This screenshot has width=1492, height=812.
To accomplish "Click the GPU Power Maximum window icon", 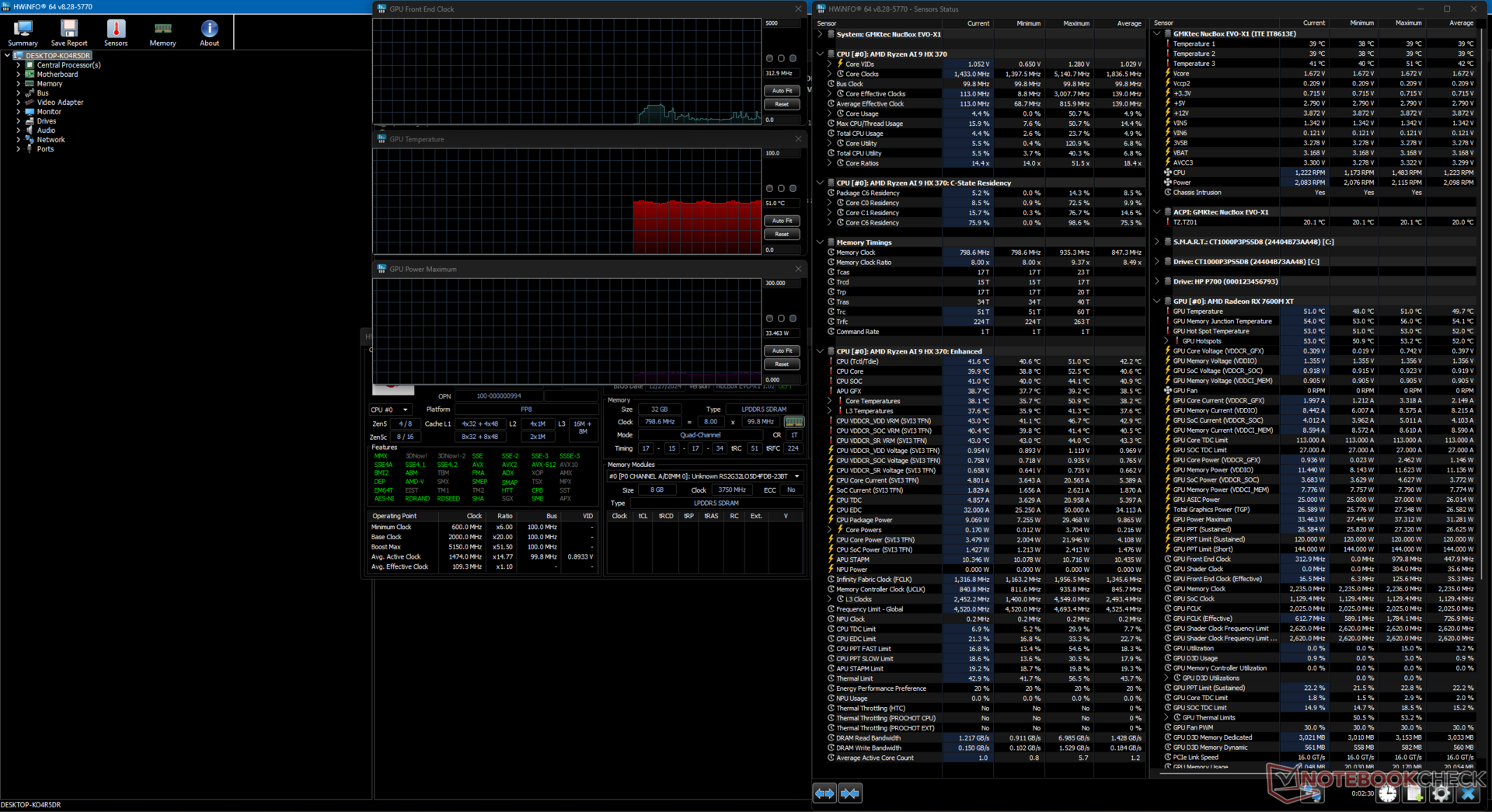I will 382,269.
